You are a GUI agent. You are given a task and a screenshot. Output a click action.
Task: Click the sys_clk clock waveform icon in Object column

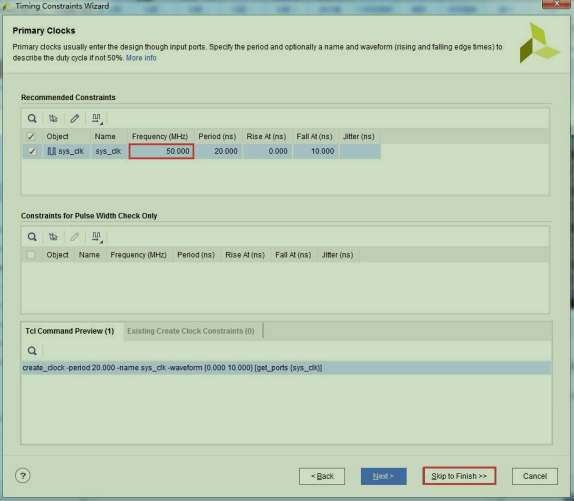pos(52,151)
